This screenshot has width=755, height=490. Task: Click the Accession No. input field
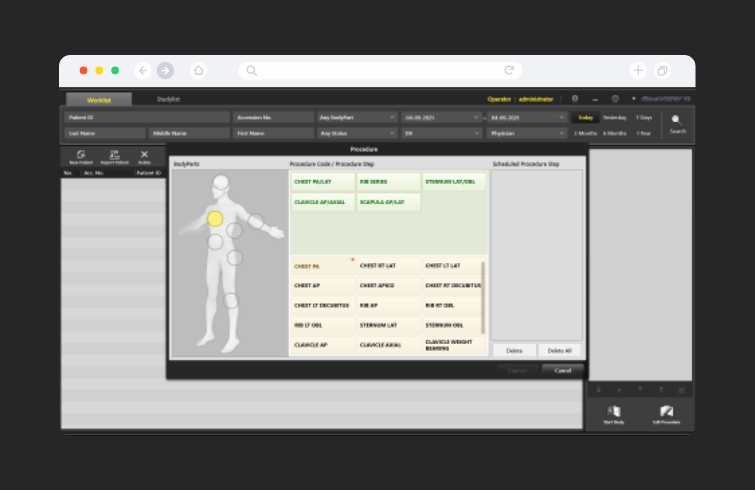[x=273, y=117]
